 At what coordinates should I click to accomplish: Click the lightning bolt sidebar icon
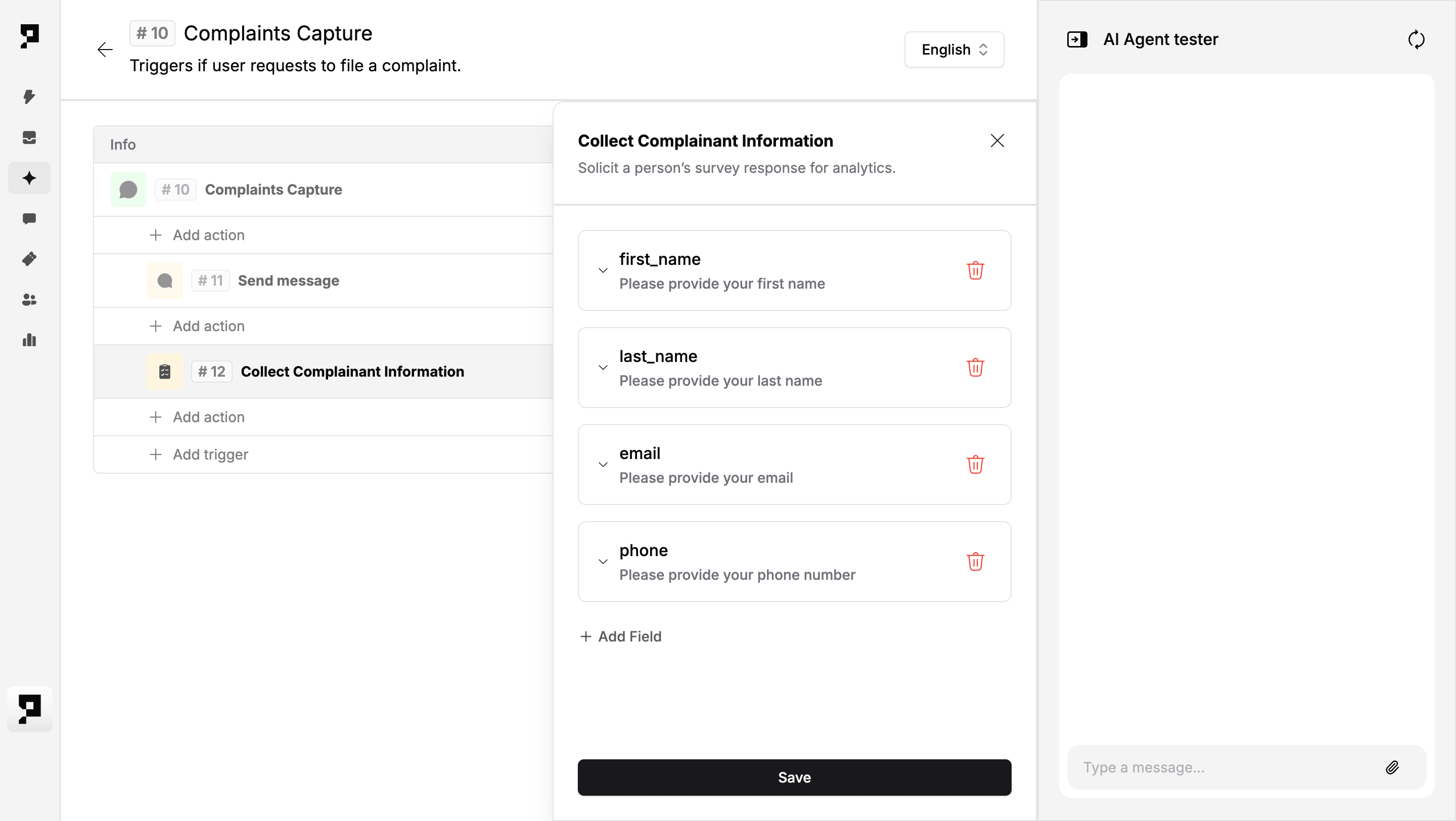click(29, 97)
